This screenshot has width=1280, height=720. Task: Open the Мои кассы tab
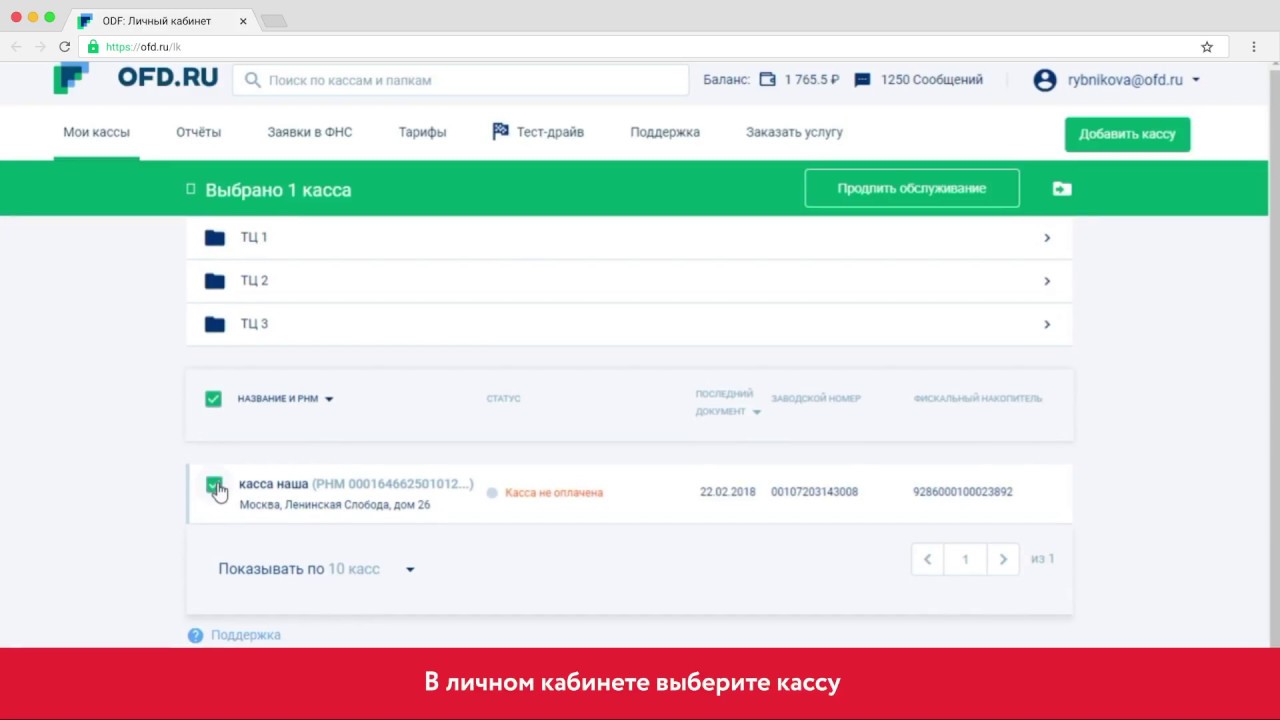point(96,132)
